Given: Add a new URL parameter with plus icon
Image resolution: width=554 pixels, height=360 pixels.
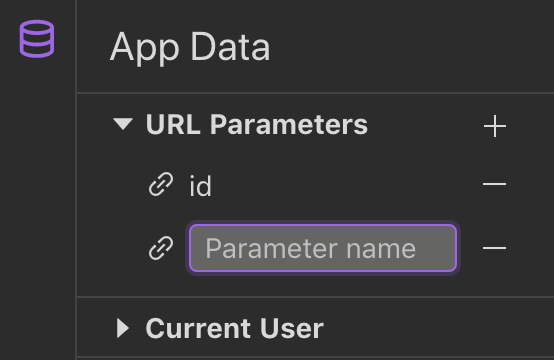Looking at the screenshot, I should (495, 126).
